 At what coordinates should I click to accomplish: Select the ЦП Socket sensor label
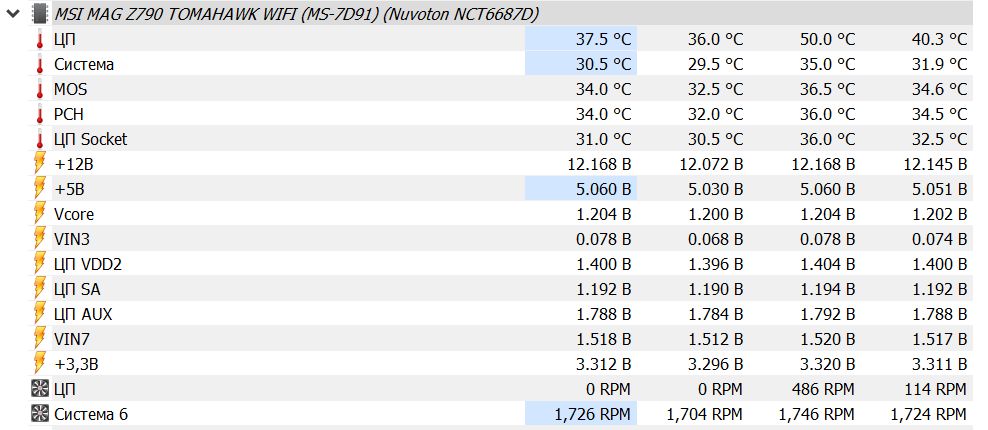91,139
